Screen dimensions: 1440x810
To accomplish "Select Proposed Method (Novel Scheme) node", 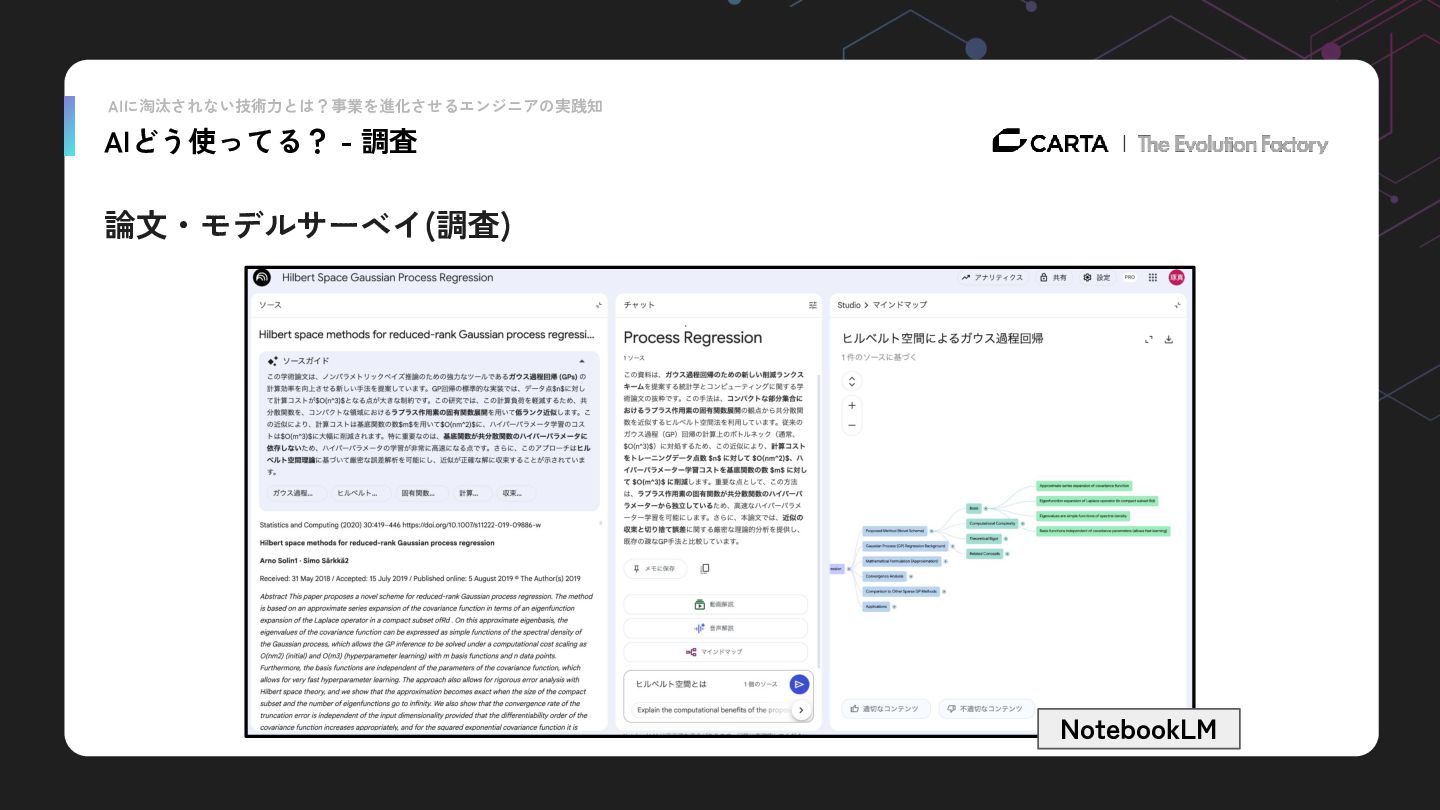I will [x=895, y=531].
